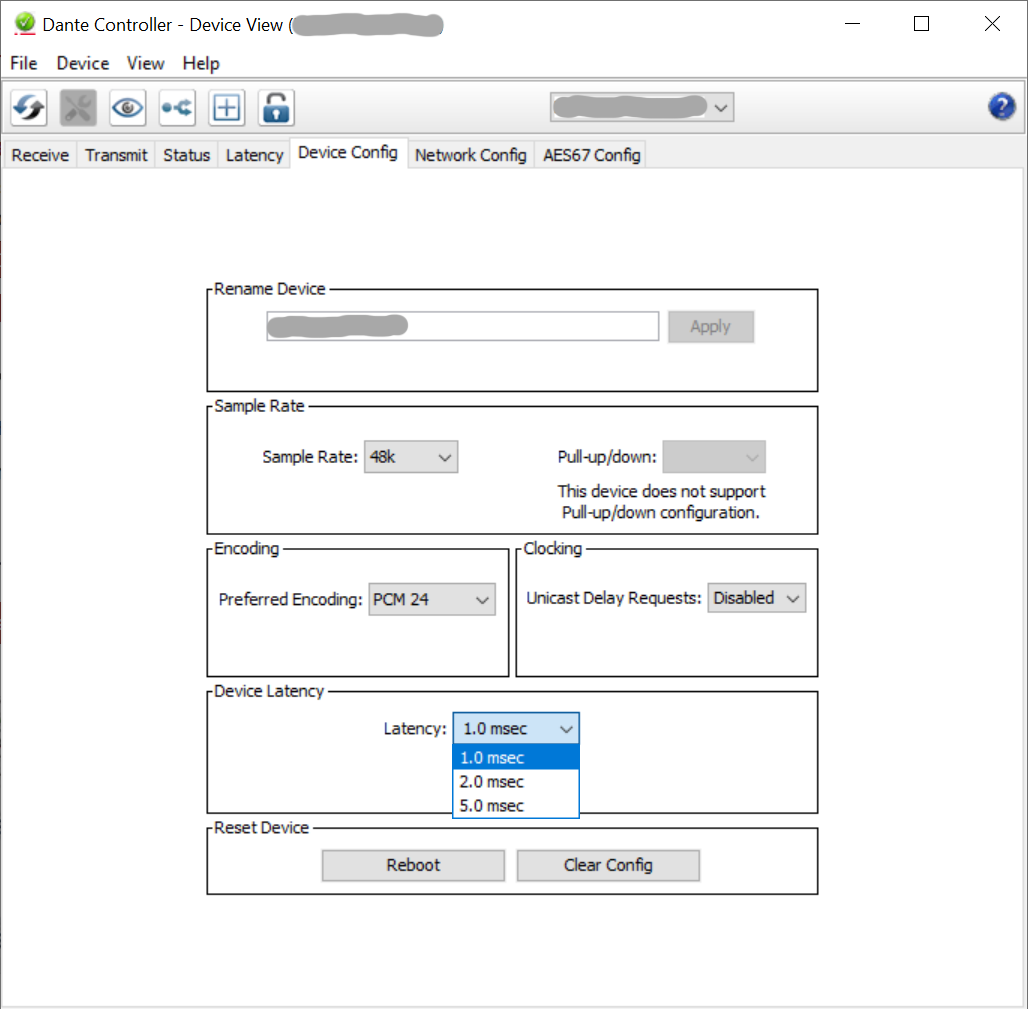The width and height of the screenshot is (1028, 1009).
Task: Switch to the AES67 Config tab
Action: (591, 155)
